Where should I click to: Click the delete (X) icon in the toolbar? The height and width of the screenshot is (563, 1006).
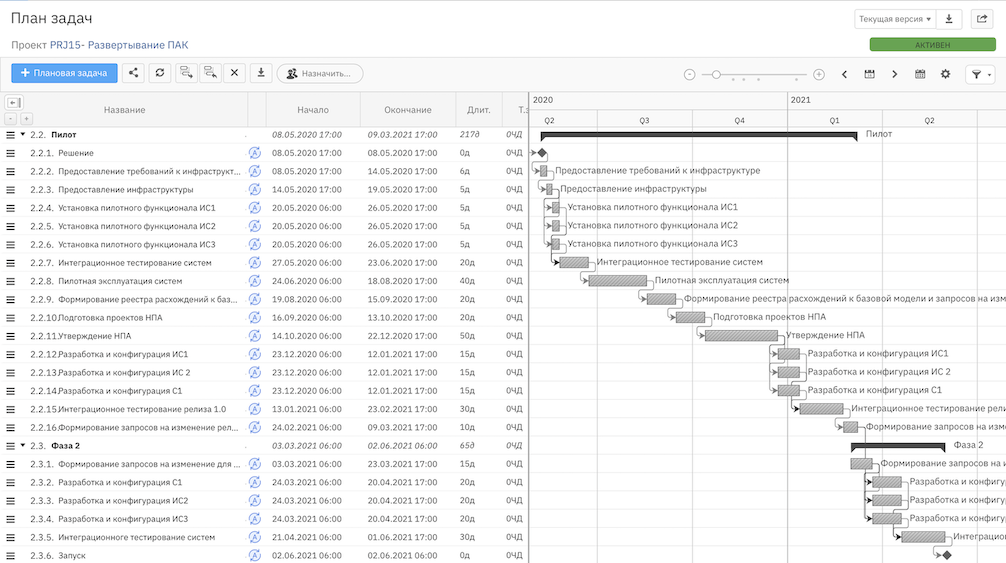pos(234,73)
